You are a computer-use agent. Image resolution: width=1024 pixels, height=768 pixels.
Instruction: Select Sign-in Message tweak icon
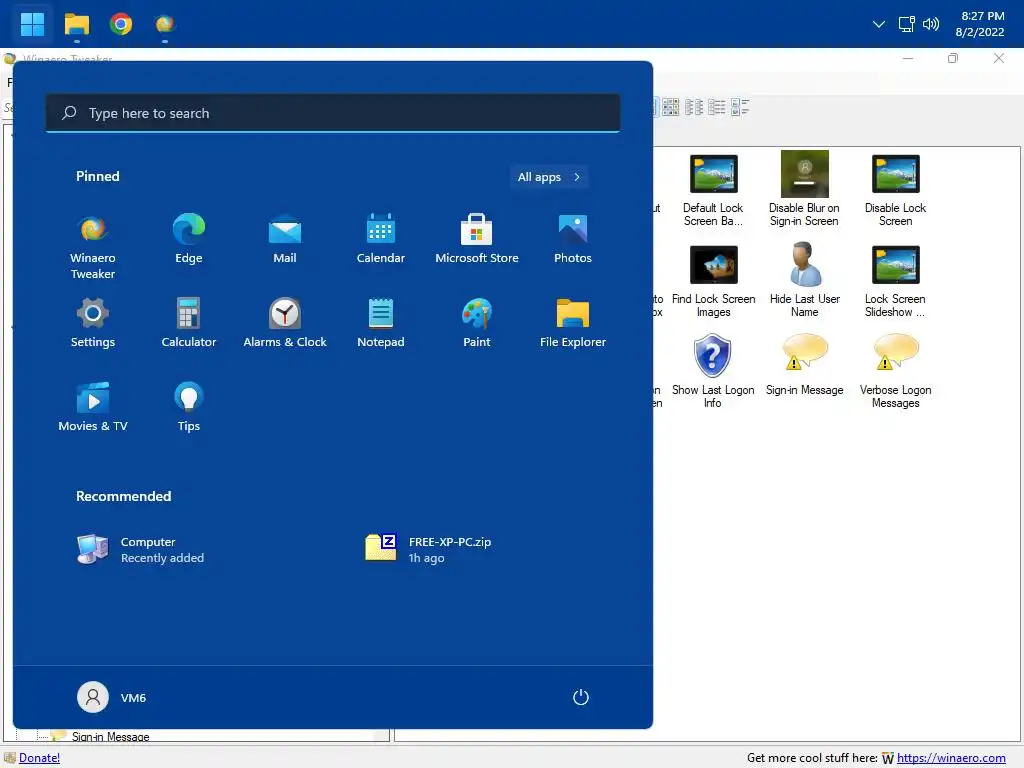pyautogui.click(x=805, y=364)
